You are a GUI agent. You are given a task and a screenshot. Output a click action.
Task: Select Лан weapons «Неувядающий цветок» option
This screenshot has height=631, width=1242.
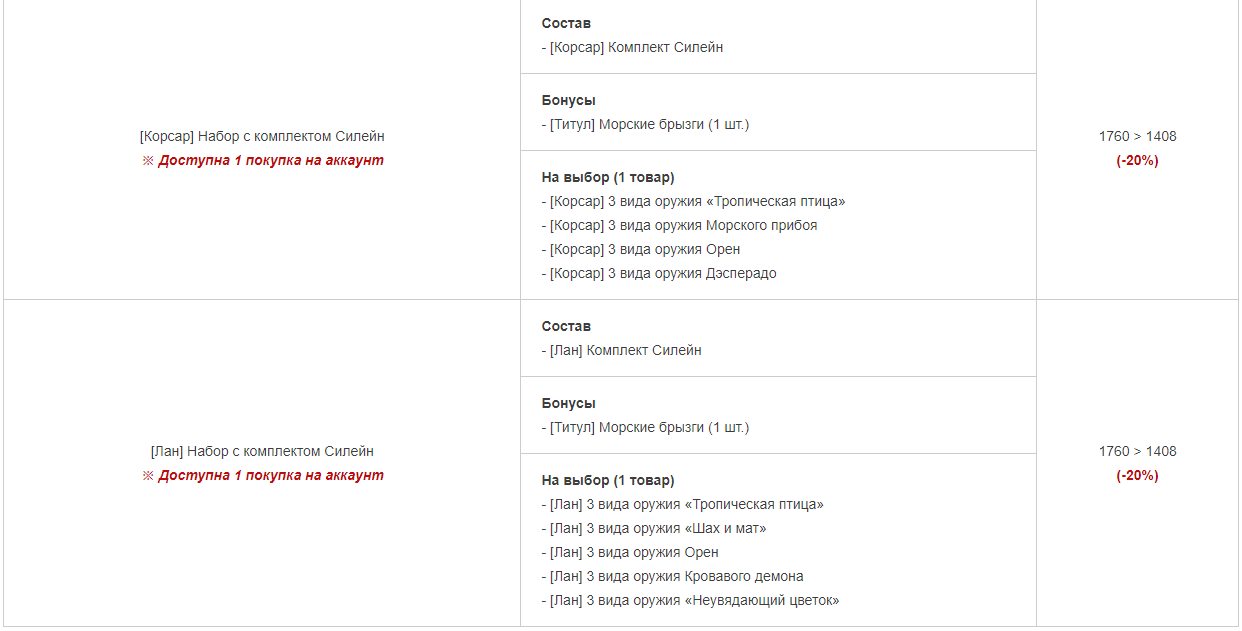tap(690, 600)
